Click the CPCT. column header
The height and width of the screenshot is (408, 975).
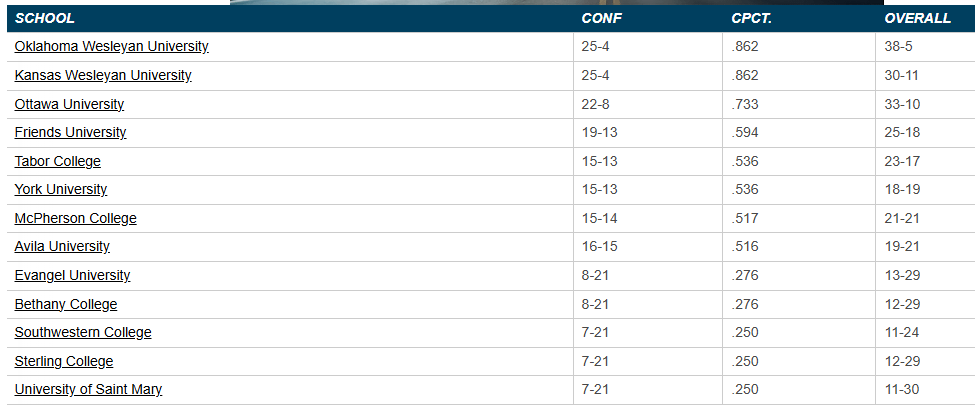750,18
